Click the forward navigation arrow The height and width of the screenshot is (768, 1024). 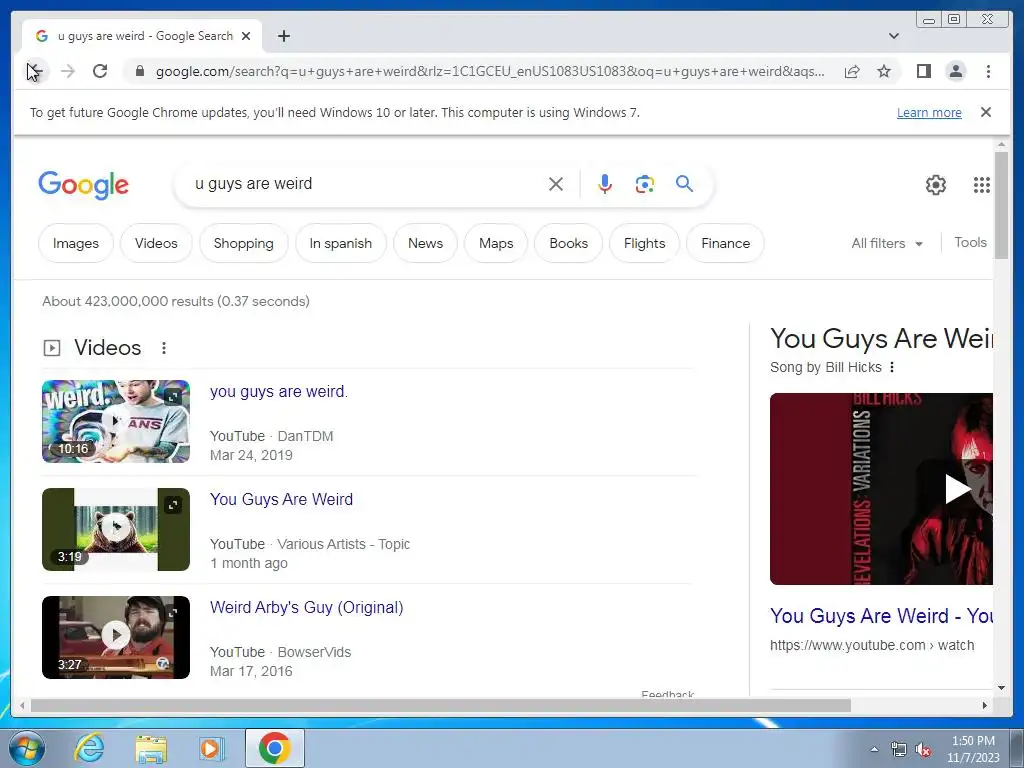68,71
